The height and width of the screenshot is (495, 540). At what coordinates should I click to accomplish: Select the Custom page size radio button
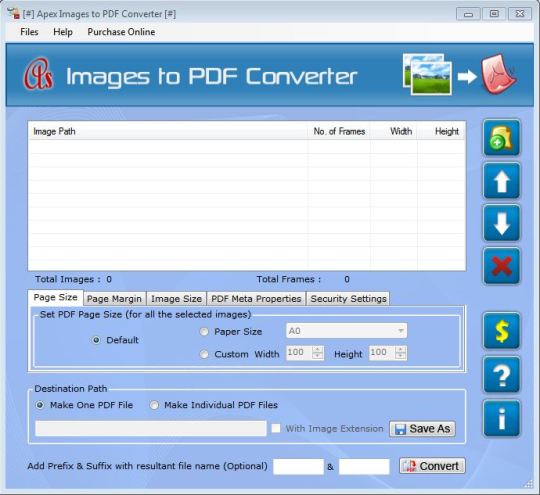coord(204,354)
